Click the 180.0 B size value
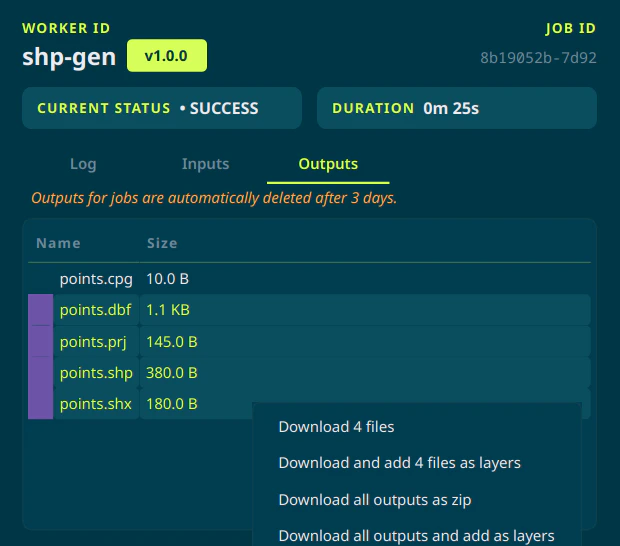Image resolution: width=620 pixels, height=546 pixels. tap(172, 404)
